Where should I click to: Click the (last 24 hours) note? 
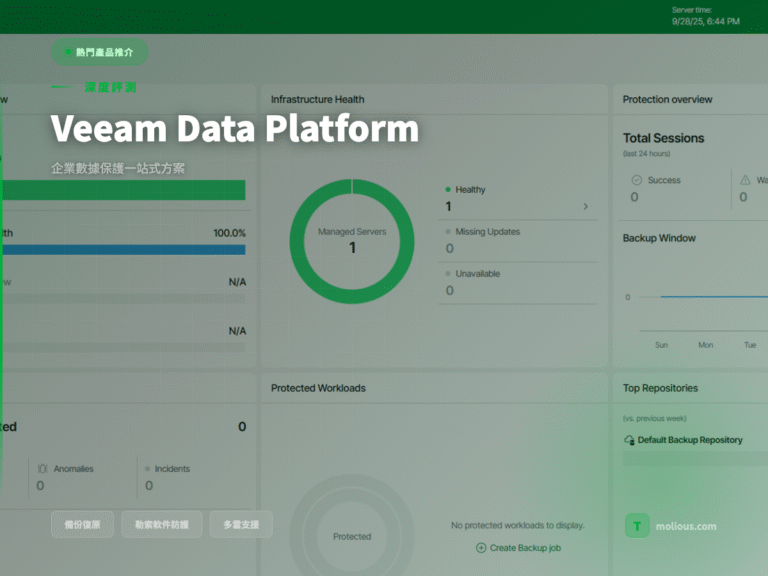pyautogui.click(x=647, y=153)
